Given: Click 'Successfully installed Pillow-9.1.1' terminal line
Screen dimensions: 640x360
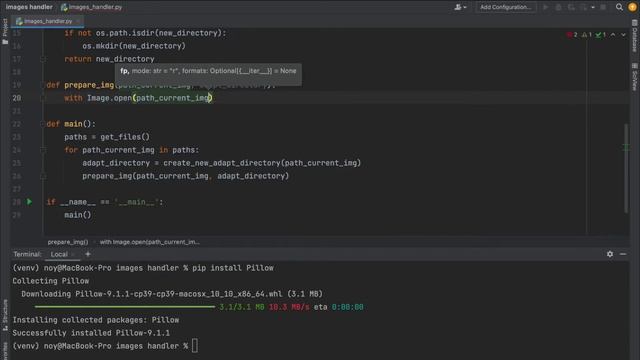Looking at the screenshot, I should coord(91,333).
